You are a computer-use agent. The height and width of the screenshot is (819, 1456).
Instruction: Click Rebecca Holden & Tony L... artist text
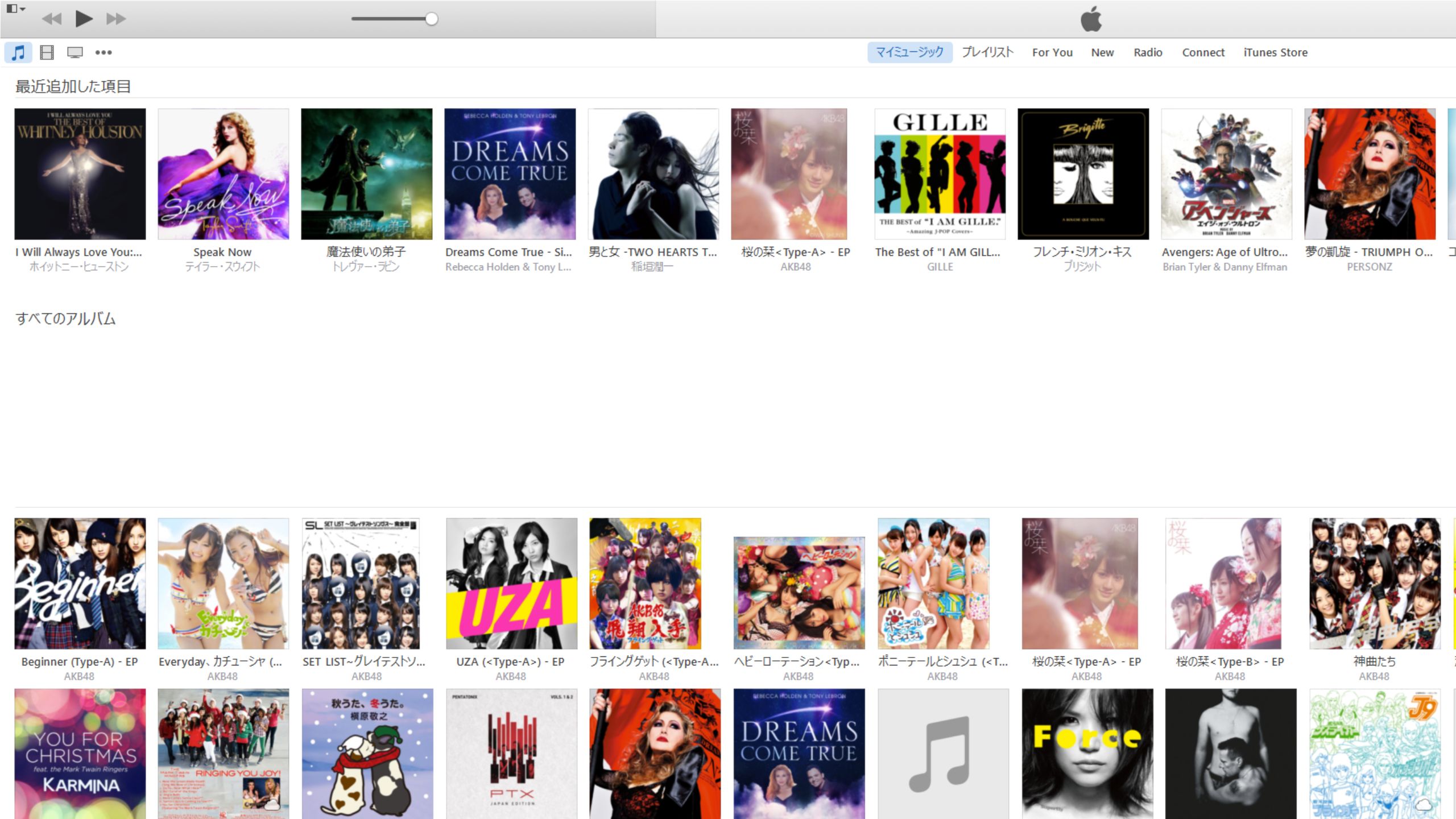(x=508, y=267)
